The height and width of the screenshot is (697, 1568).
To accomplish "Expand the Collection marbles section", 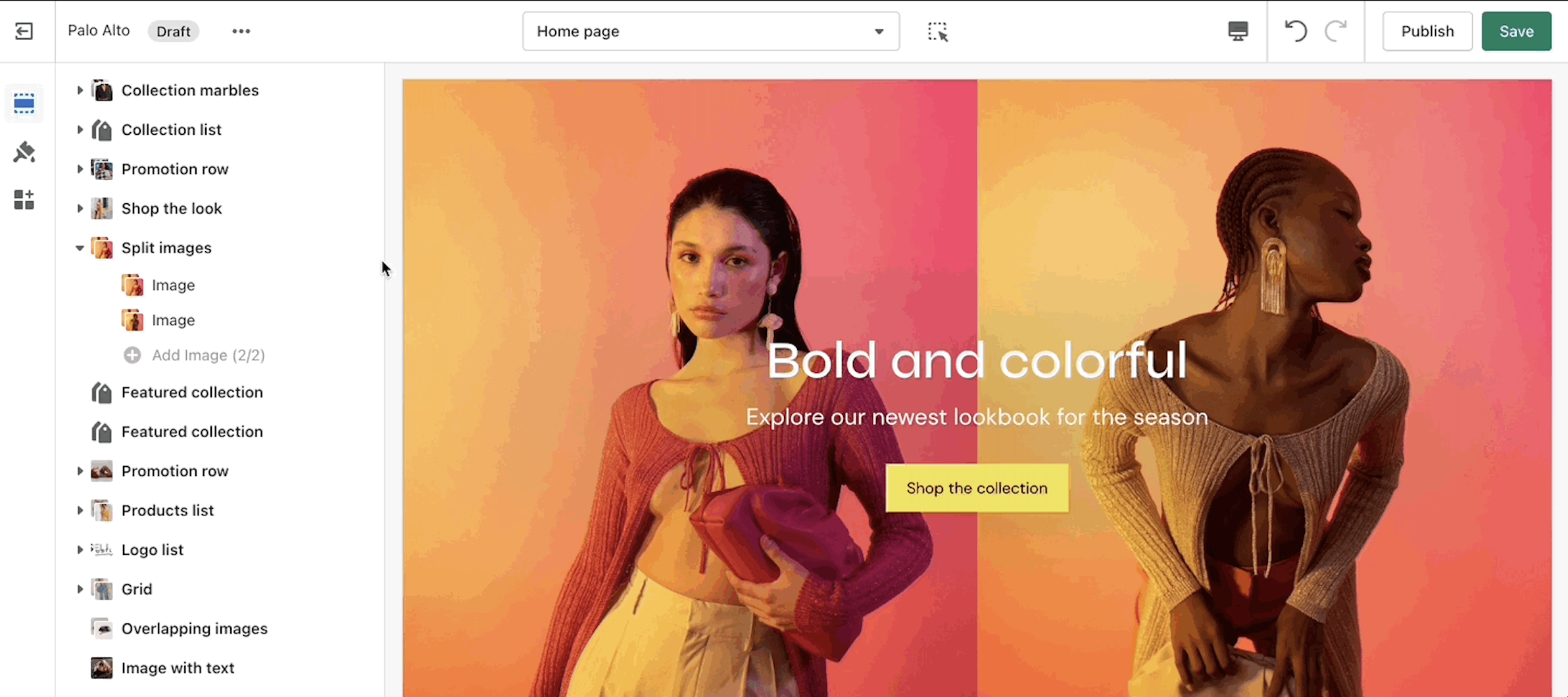I will (80, 90).
